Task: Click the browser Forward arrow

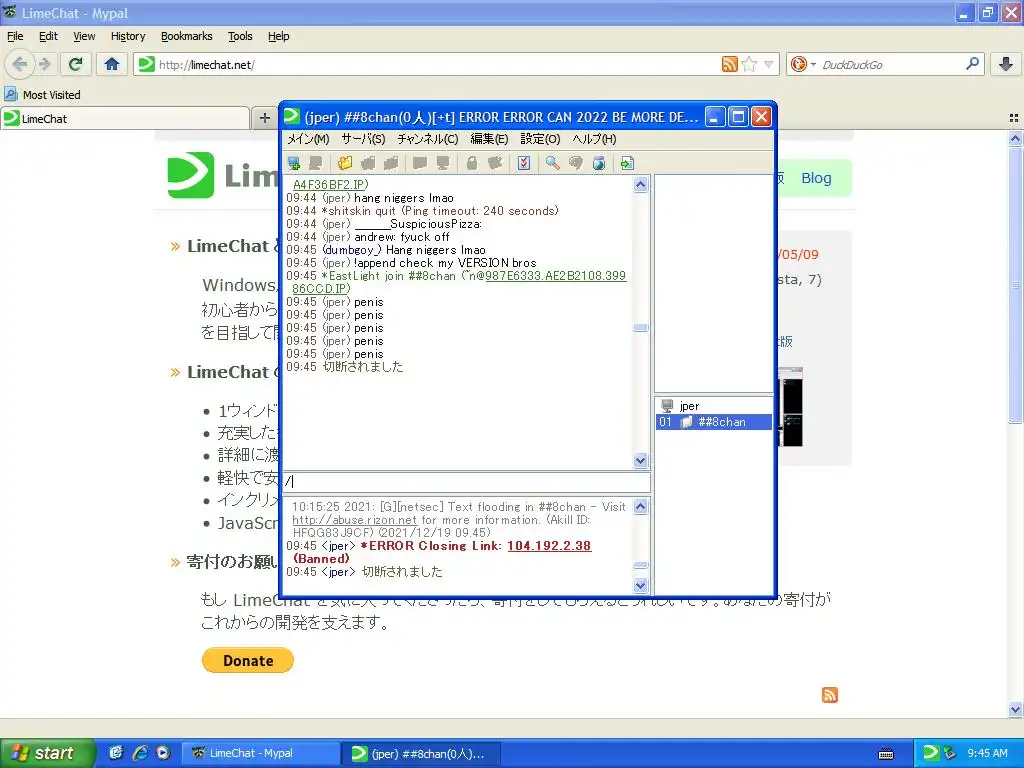Action: tap(44, 64)
